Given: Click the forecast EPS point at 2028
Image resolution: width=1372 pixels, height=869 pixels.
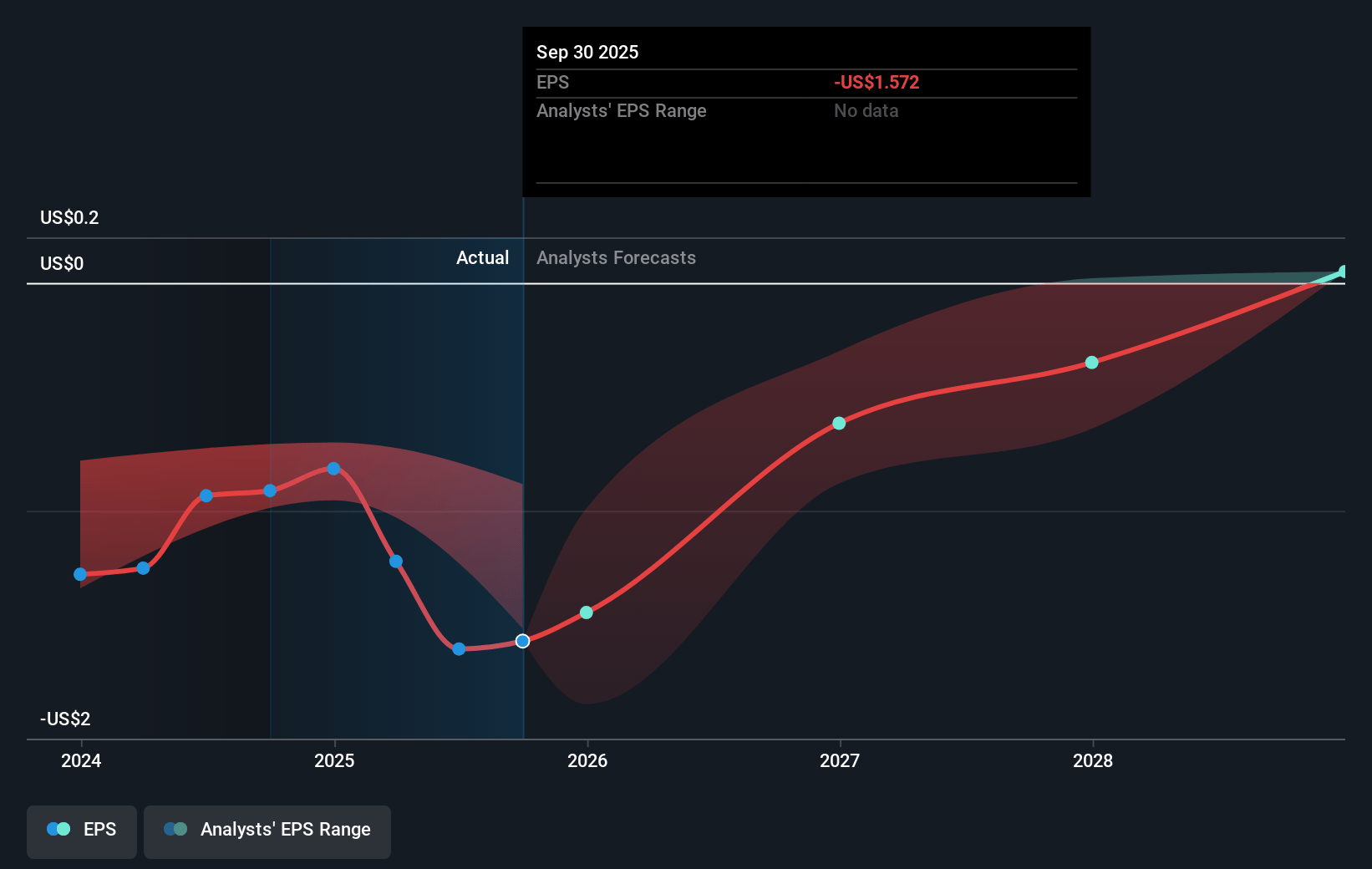Looking at the screenshot, I should pyautogui.click(x=1092, y=363).
